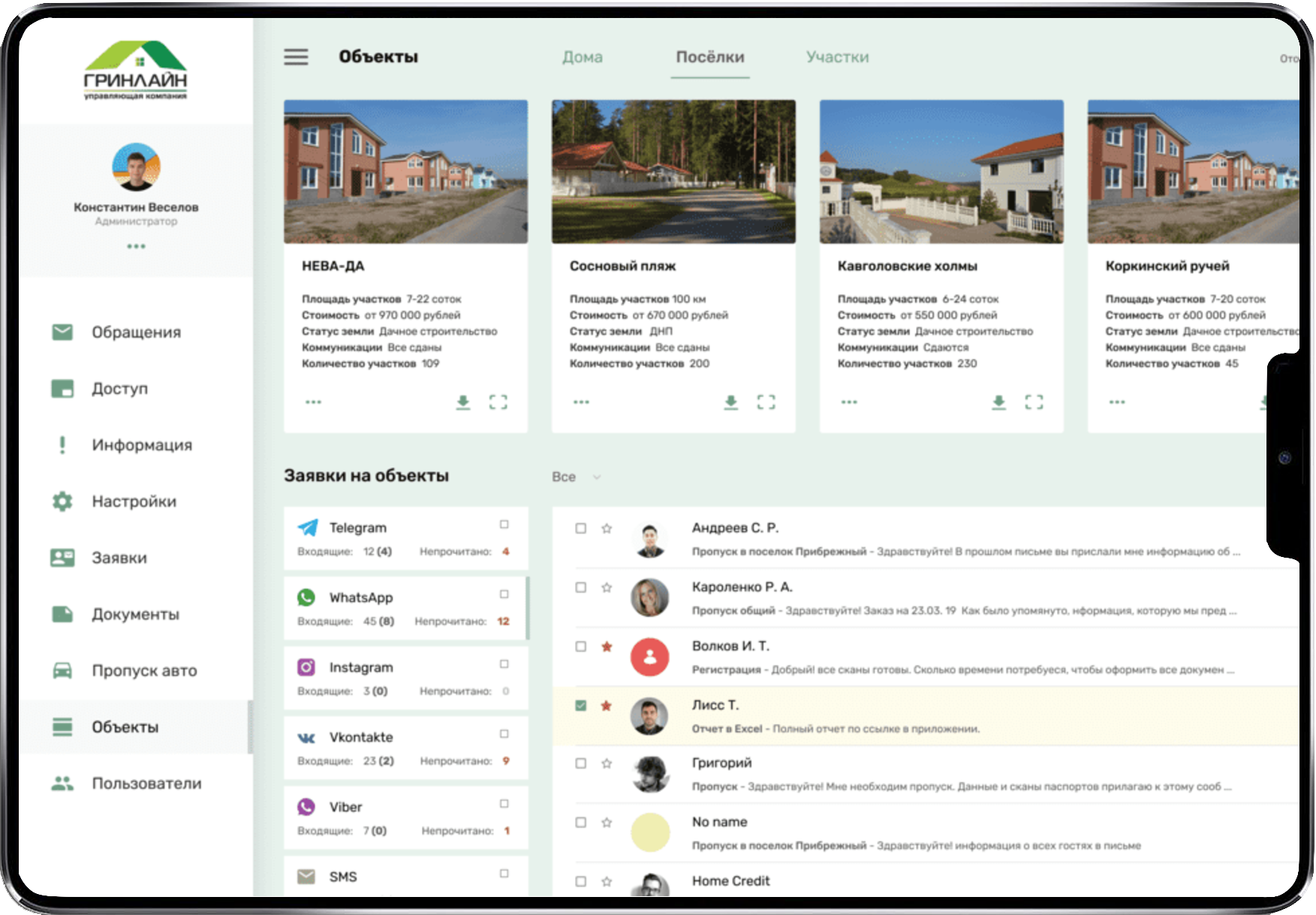This screenshot has width=1316, height=915.
Task: Switch to the Дома tab
Action: [x=582, y=57]
